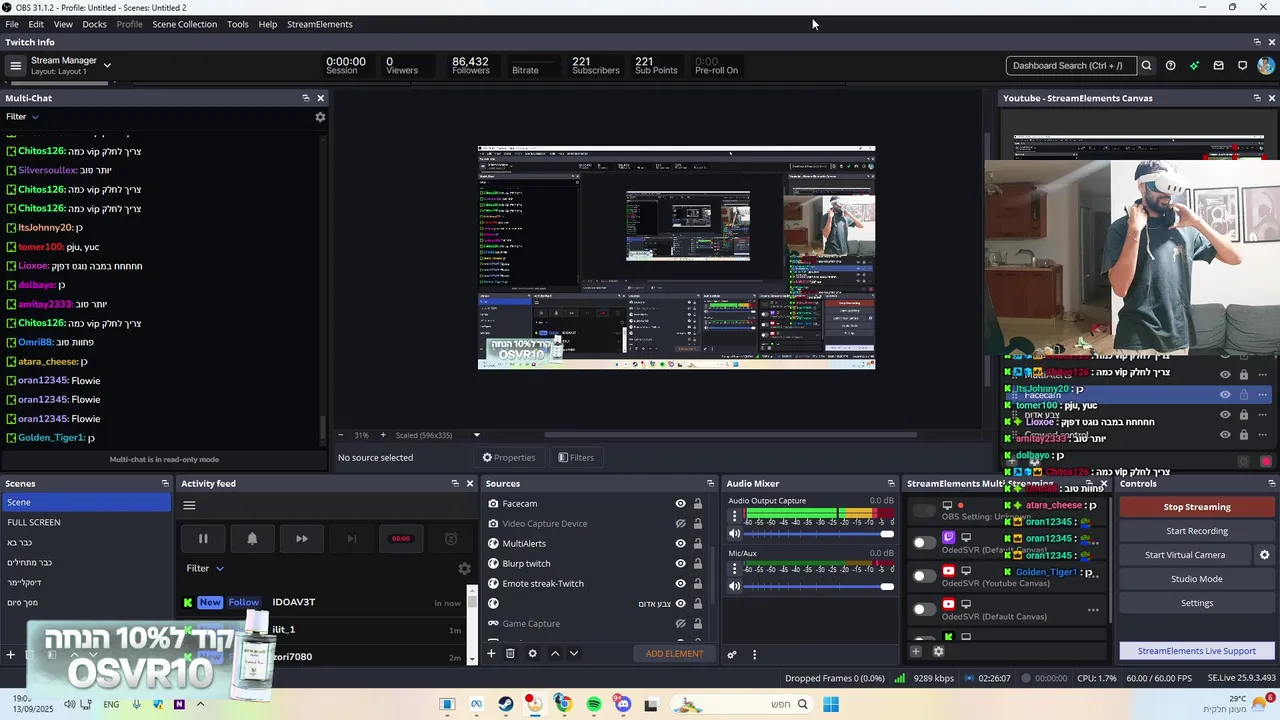Unlock the Facecam source
1280x720 pixels.
pyautogui.click(x=698, y=504)
